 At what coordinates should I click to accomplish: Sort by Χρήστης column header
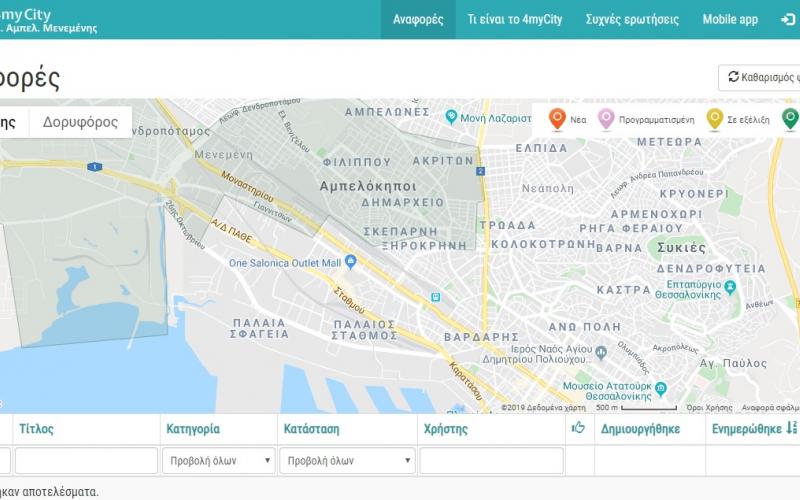tap(445, 429)
